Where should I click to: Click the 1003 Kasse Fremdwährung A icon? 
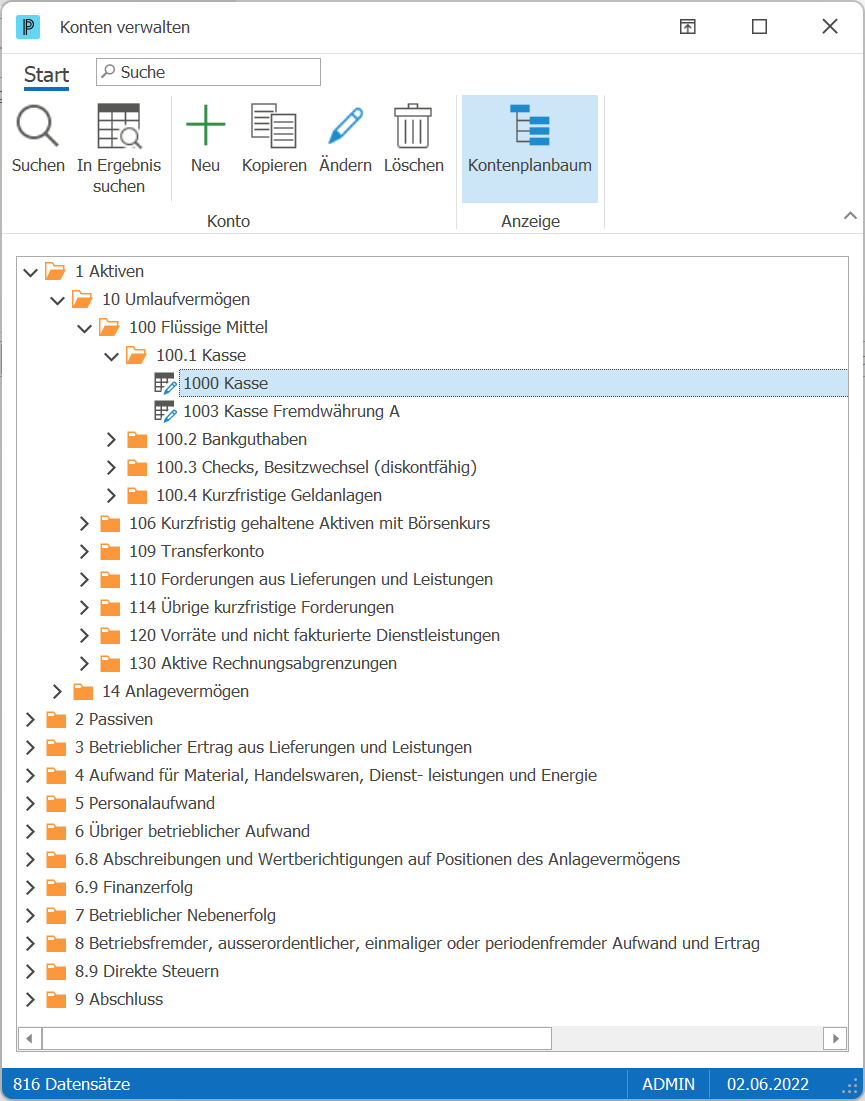point(165,411)
